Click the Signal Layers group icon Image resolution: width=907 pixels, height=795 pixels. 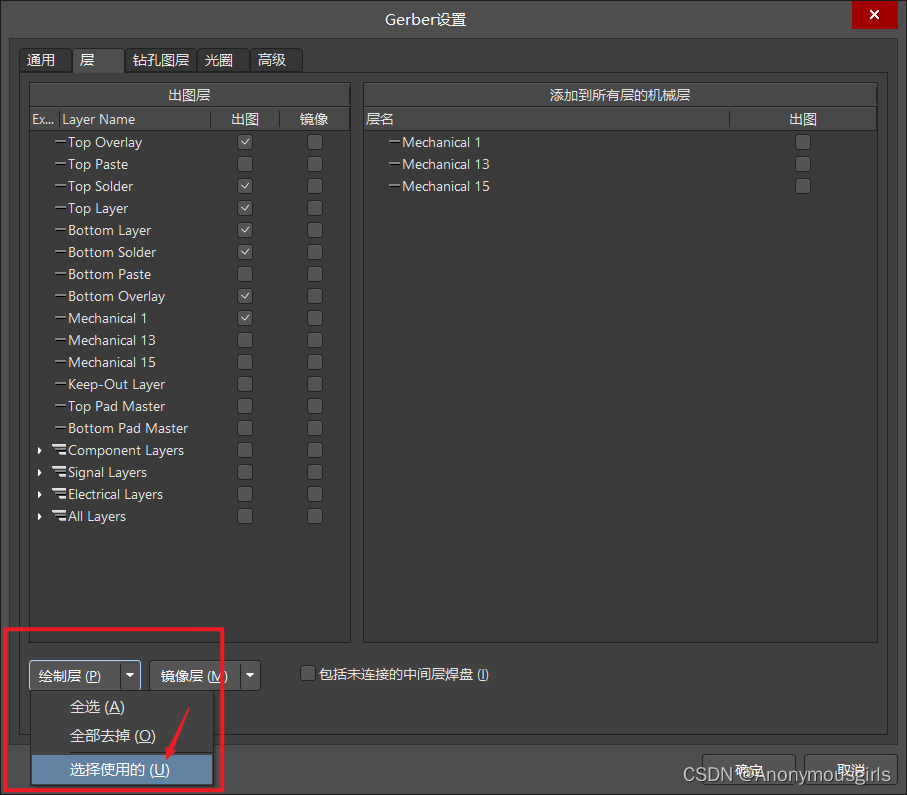coord(59,473)
